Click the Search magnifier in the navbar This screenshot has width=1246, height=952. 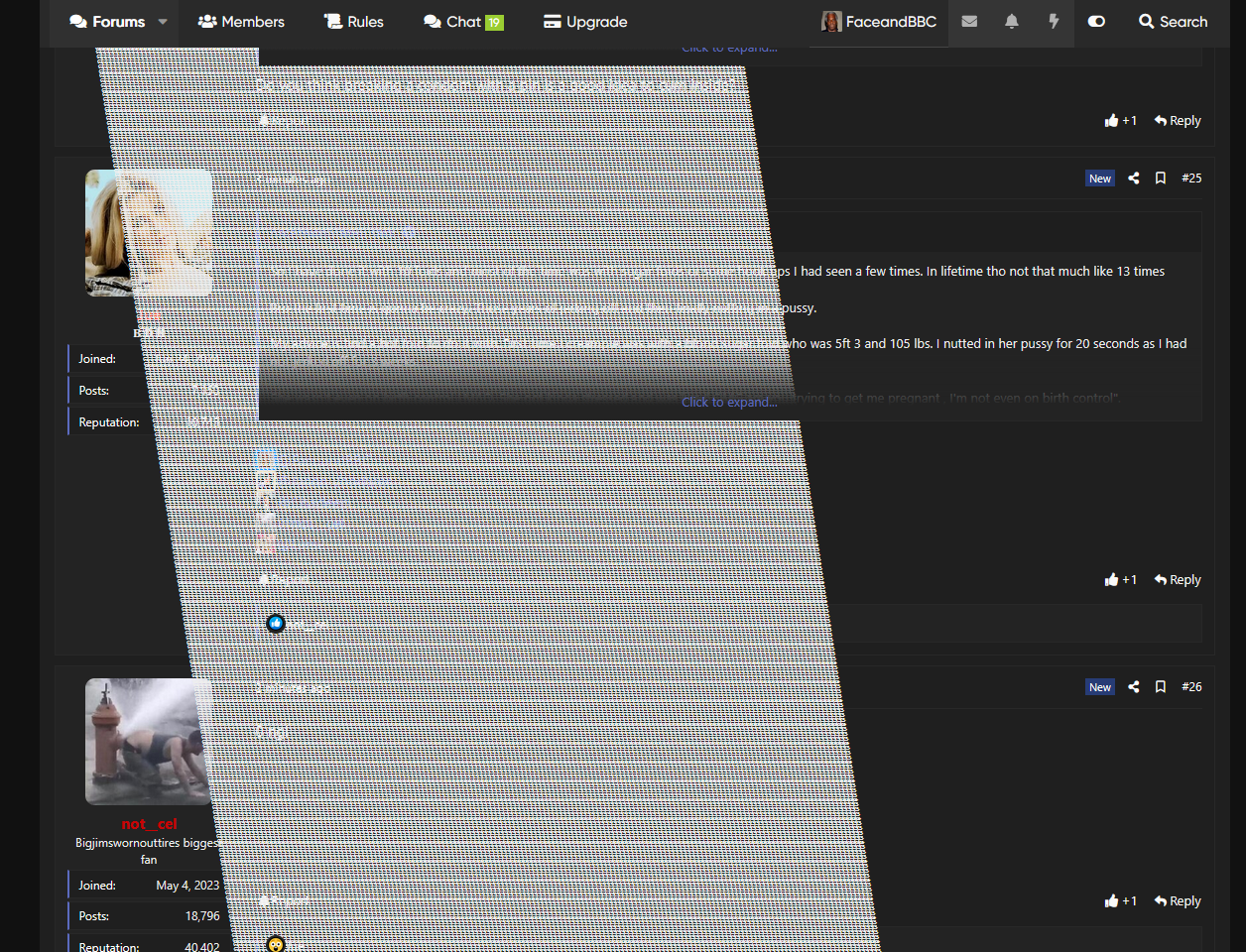pyautogui.click(x=1173, y=22)
